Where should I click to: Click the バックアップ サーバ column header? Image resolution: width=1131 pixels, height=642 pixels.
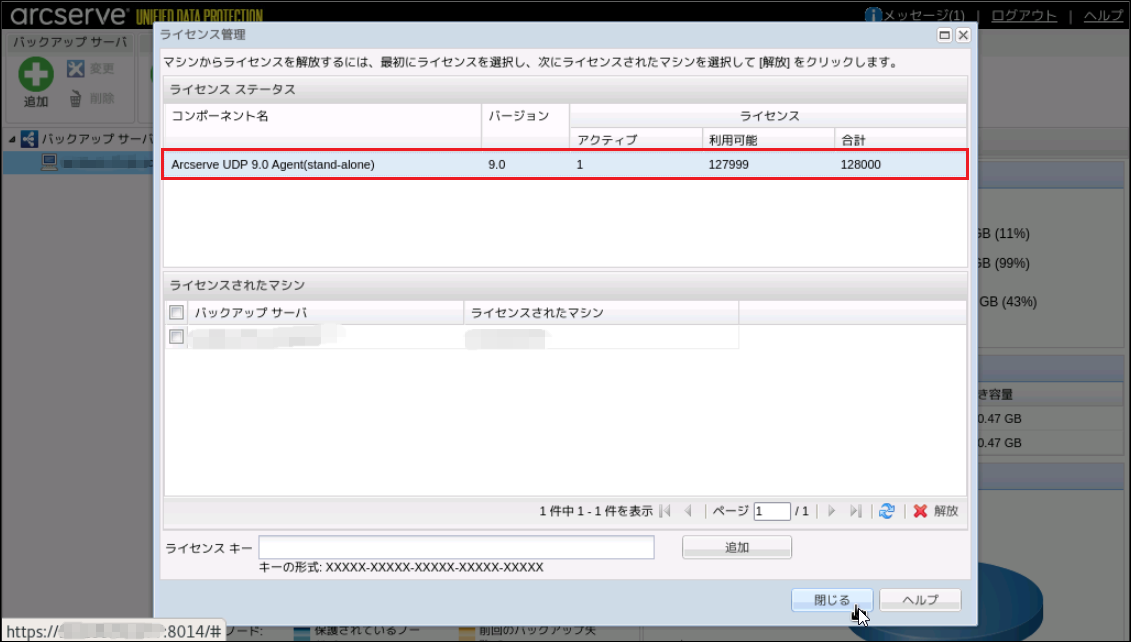(x=325, y=312)
